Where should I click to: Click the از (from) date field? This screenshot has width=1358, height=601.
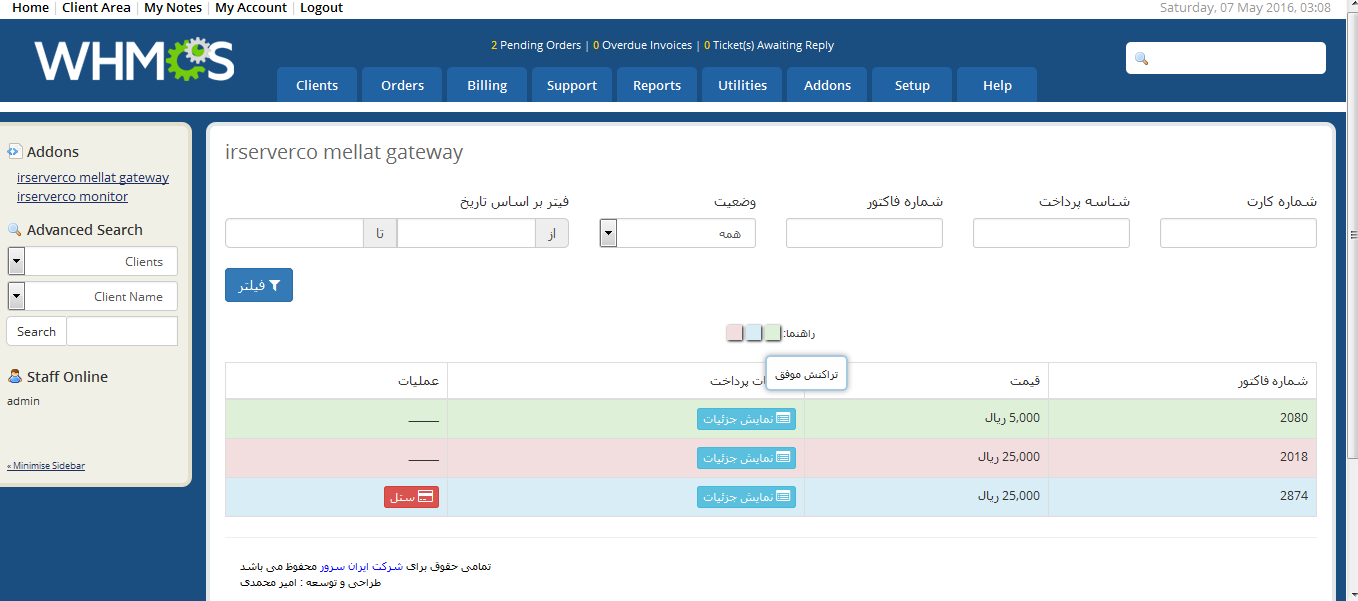466,233
